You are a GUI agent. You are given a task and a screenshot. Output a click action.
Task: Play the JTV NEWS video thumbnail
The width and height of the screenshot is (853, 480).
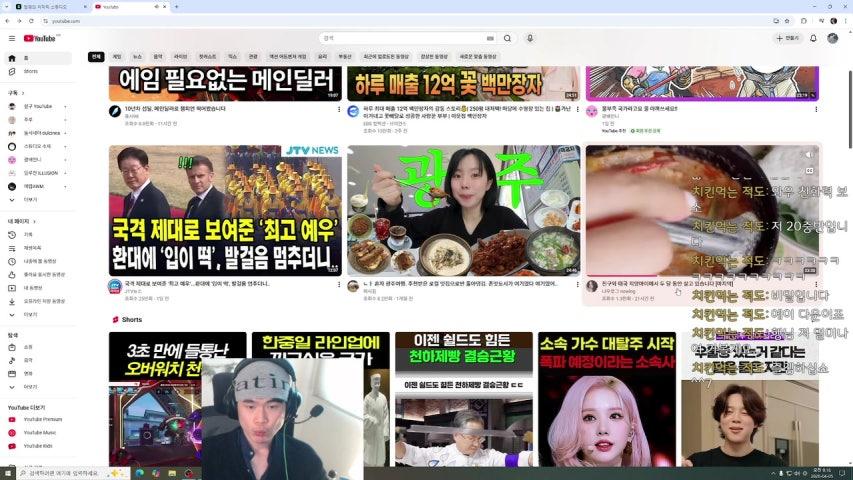225,211
